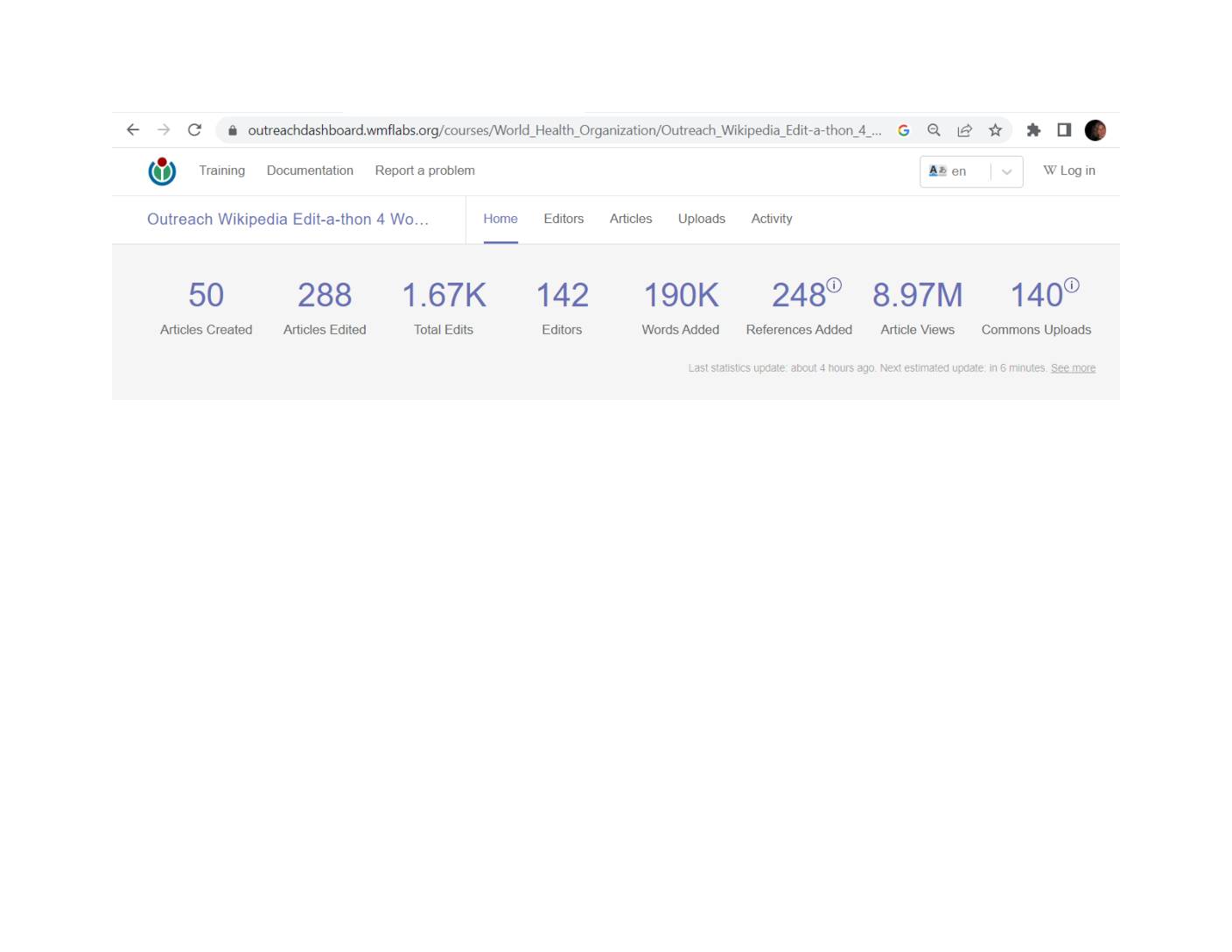Bookmark page with the star icon
Viewport: 1232px width, 952px height.
pyautogui.click(x=995, y=130)
